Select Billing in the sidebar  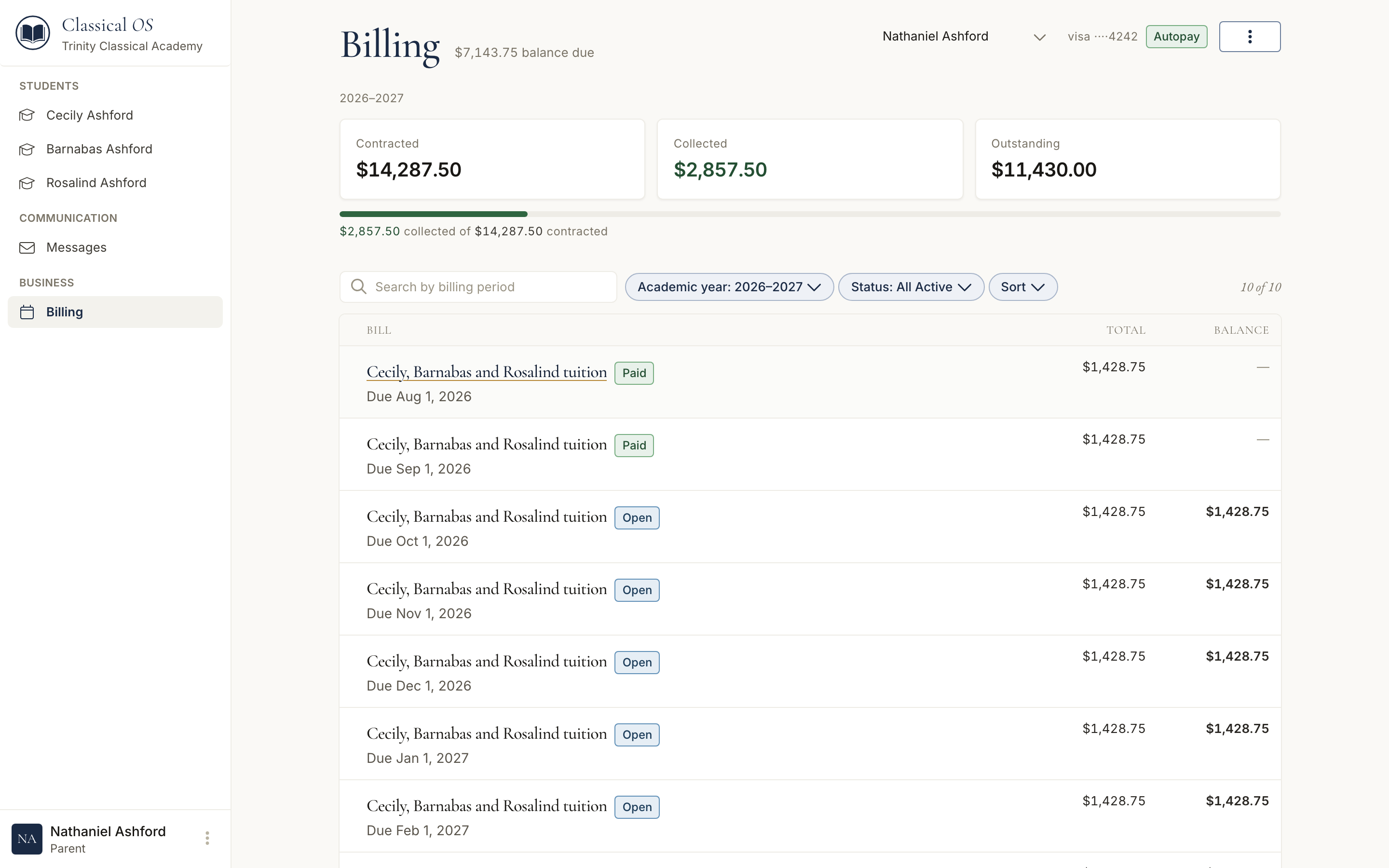tap(115, 312)
